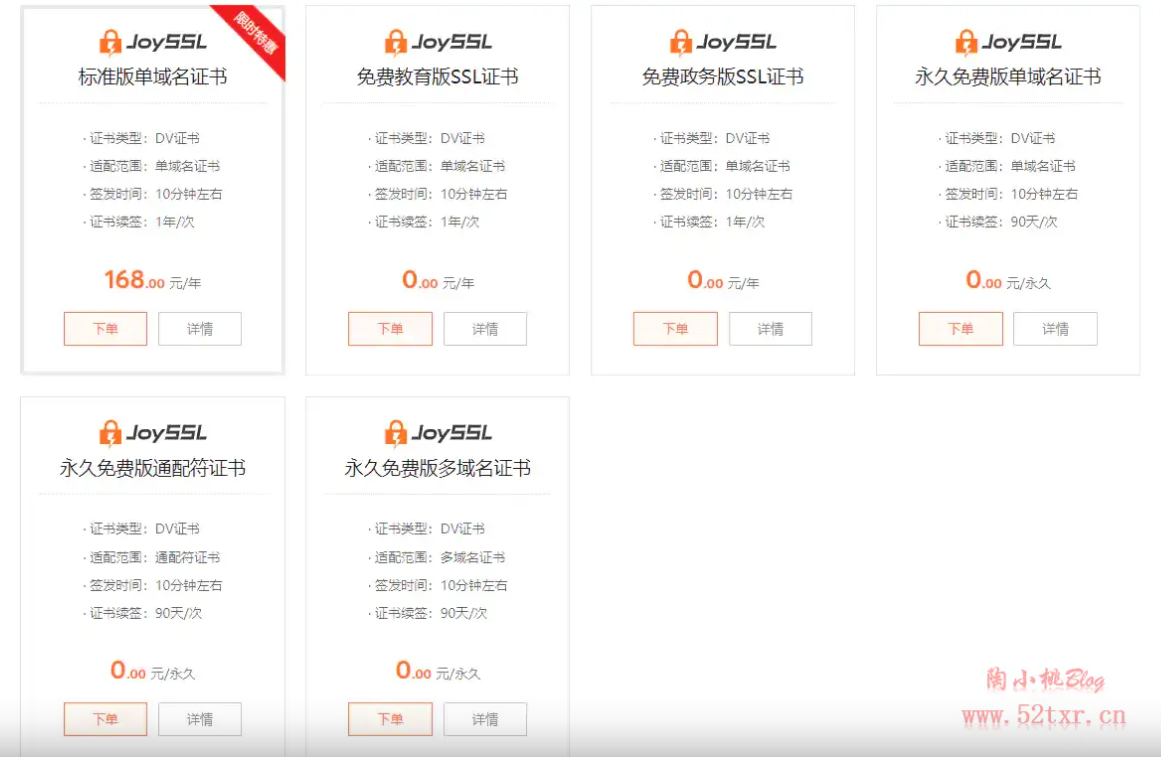Click 证书续签: 90天/次 on 多域名证书 card

click(428, 613)
